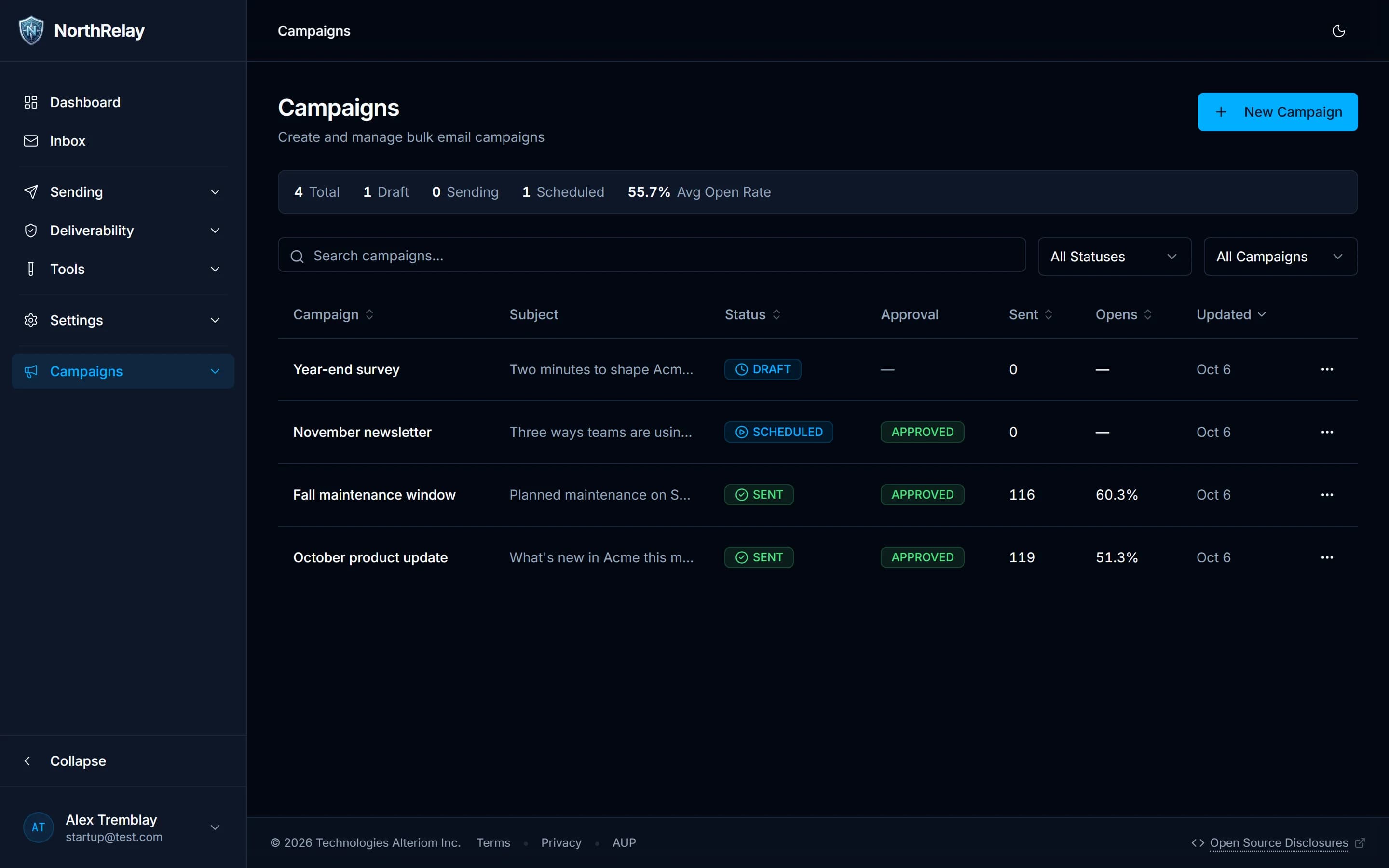This screenshot has width=1389, height=868.
Task: Click the 55.7% Avg Open Rate stat
Action: click(x=699, y=192)
